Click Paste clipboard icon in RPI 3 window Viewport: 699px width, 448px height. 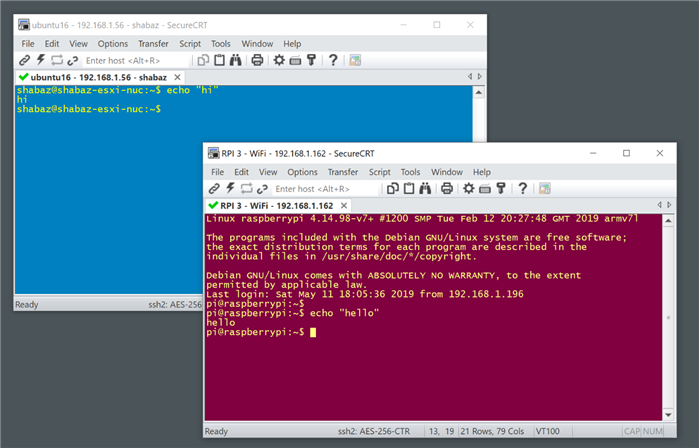coord(409,188)
